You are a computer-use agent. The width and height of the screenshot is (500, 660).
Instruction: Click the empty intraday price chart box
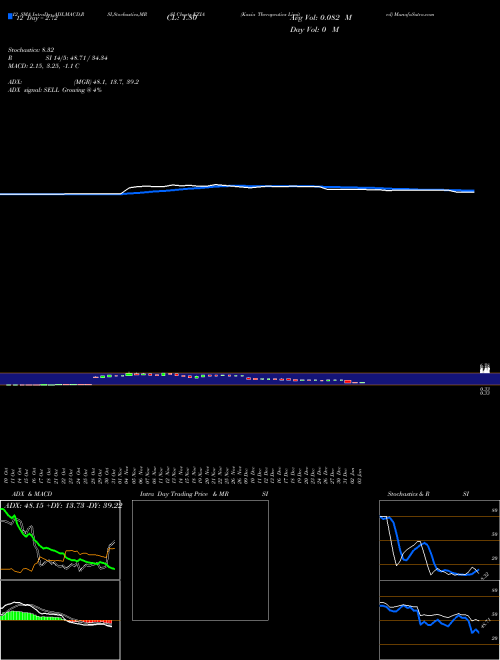200,560
